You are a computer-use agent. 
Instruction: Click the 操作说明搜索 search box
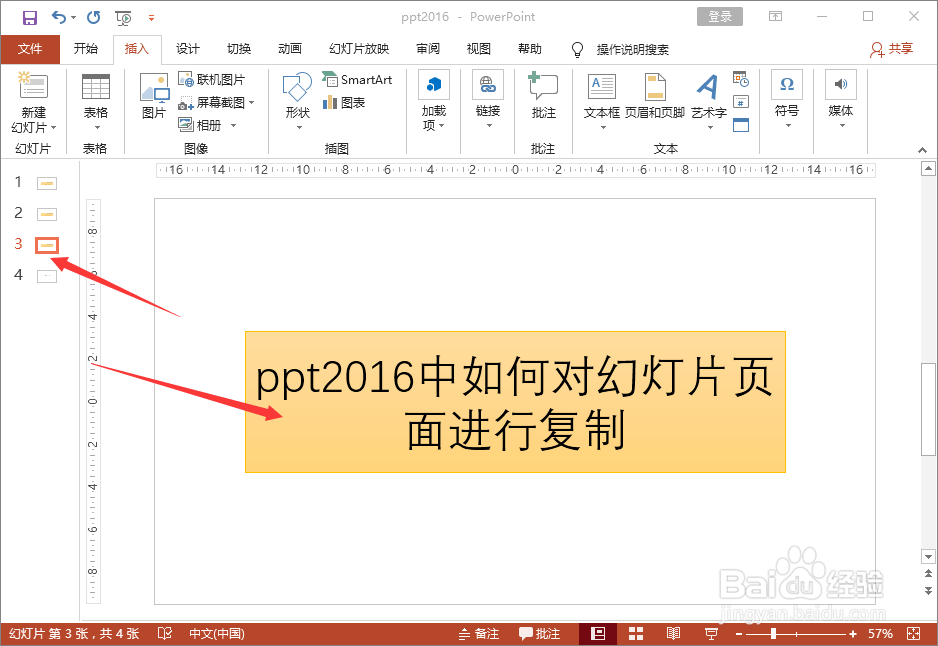coord(632,50)
